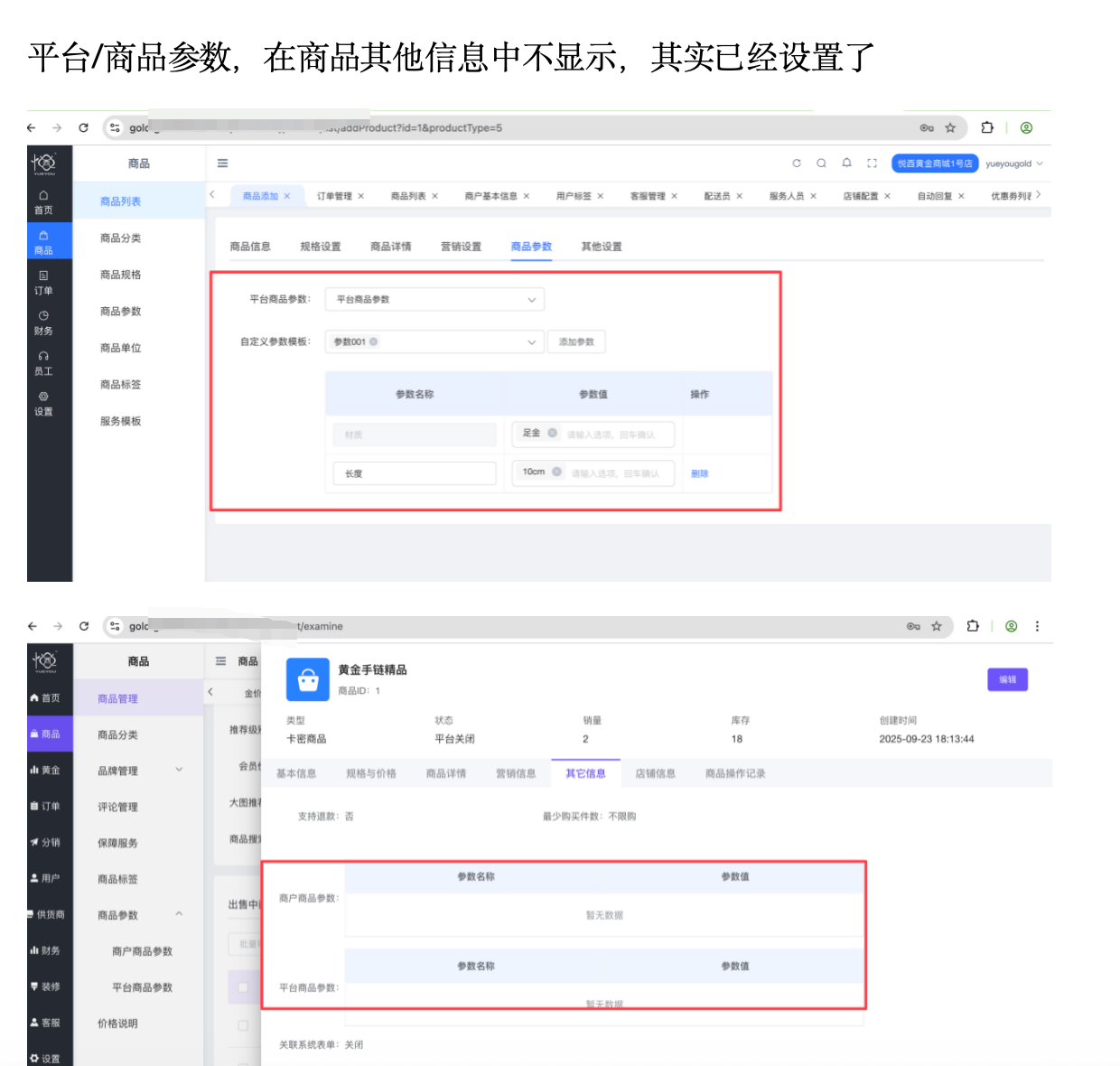Open 分销 in the examine page dark sidebar
Screen dimensions: 1120x1066
pos(44,842)
